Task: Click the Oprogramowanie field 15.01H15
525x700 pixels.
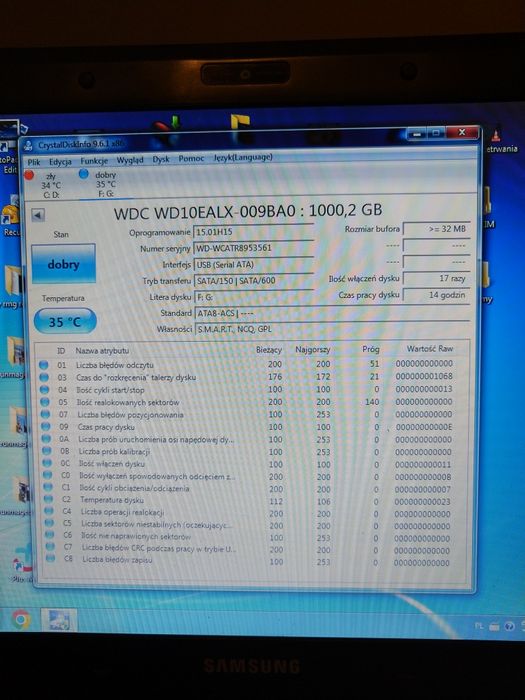Action: click(x=254, y=232)
